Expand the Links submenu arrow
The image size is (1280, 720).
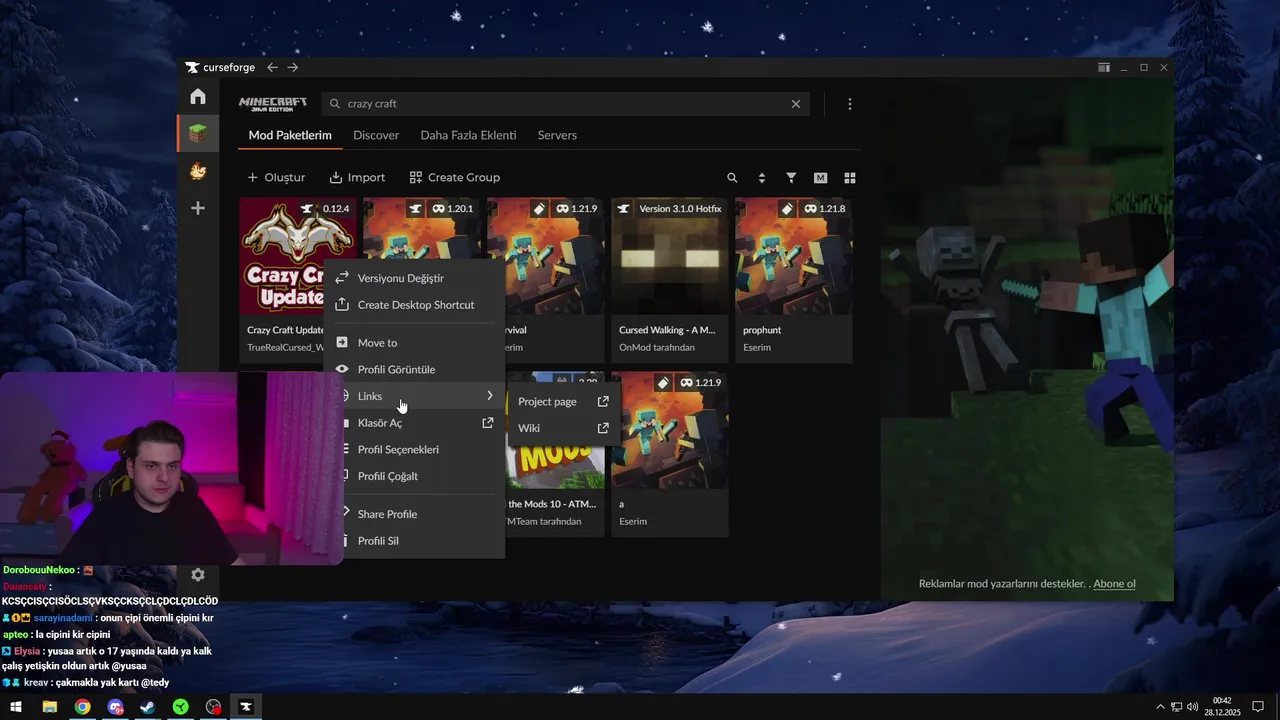[490, 396]
